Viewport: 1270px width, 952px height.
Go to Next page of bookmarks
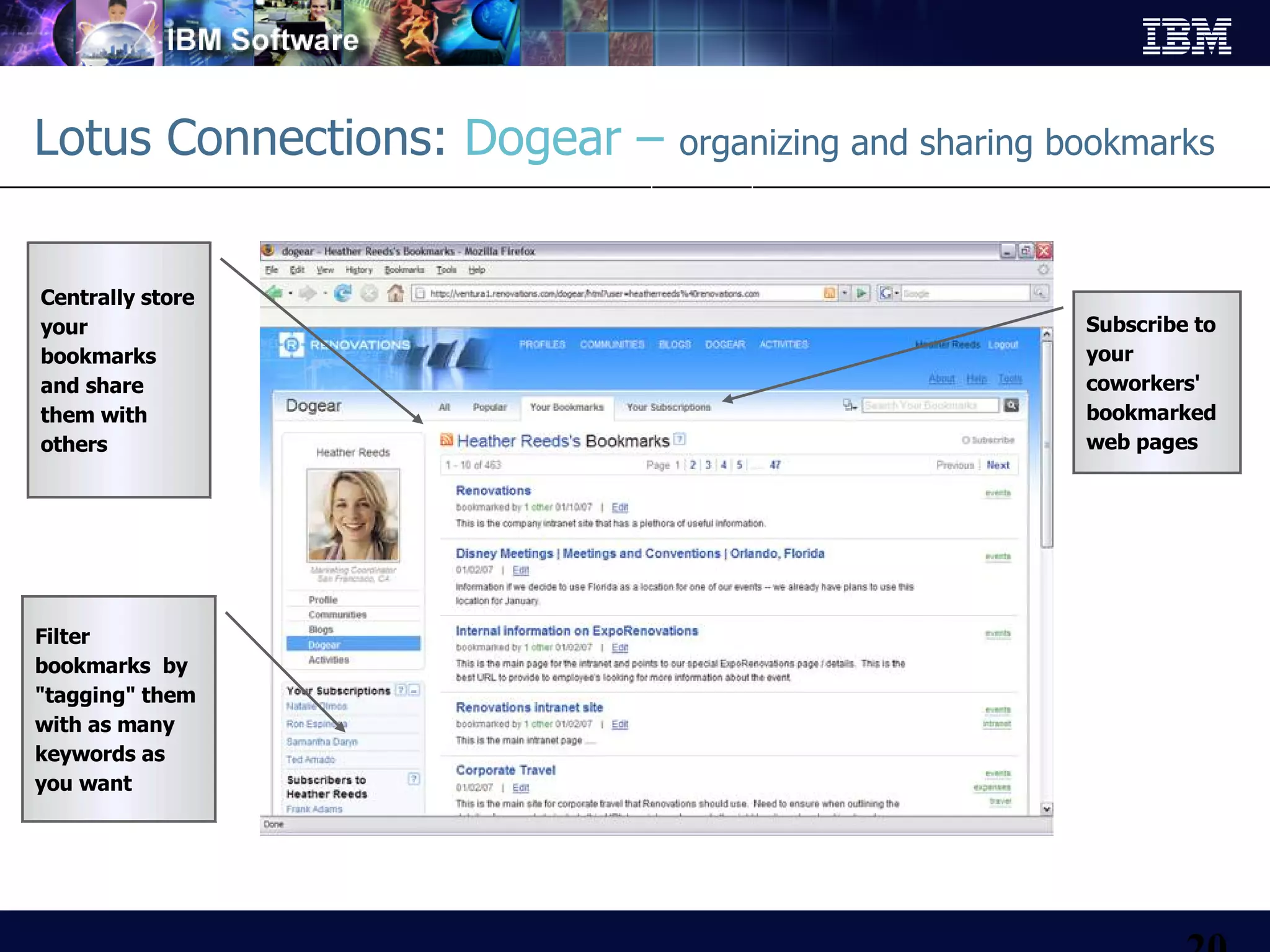tap(998, 465)
